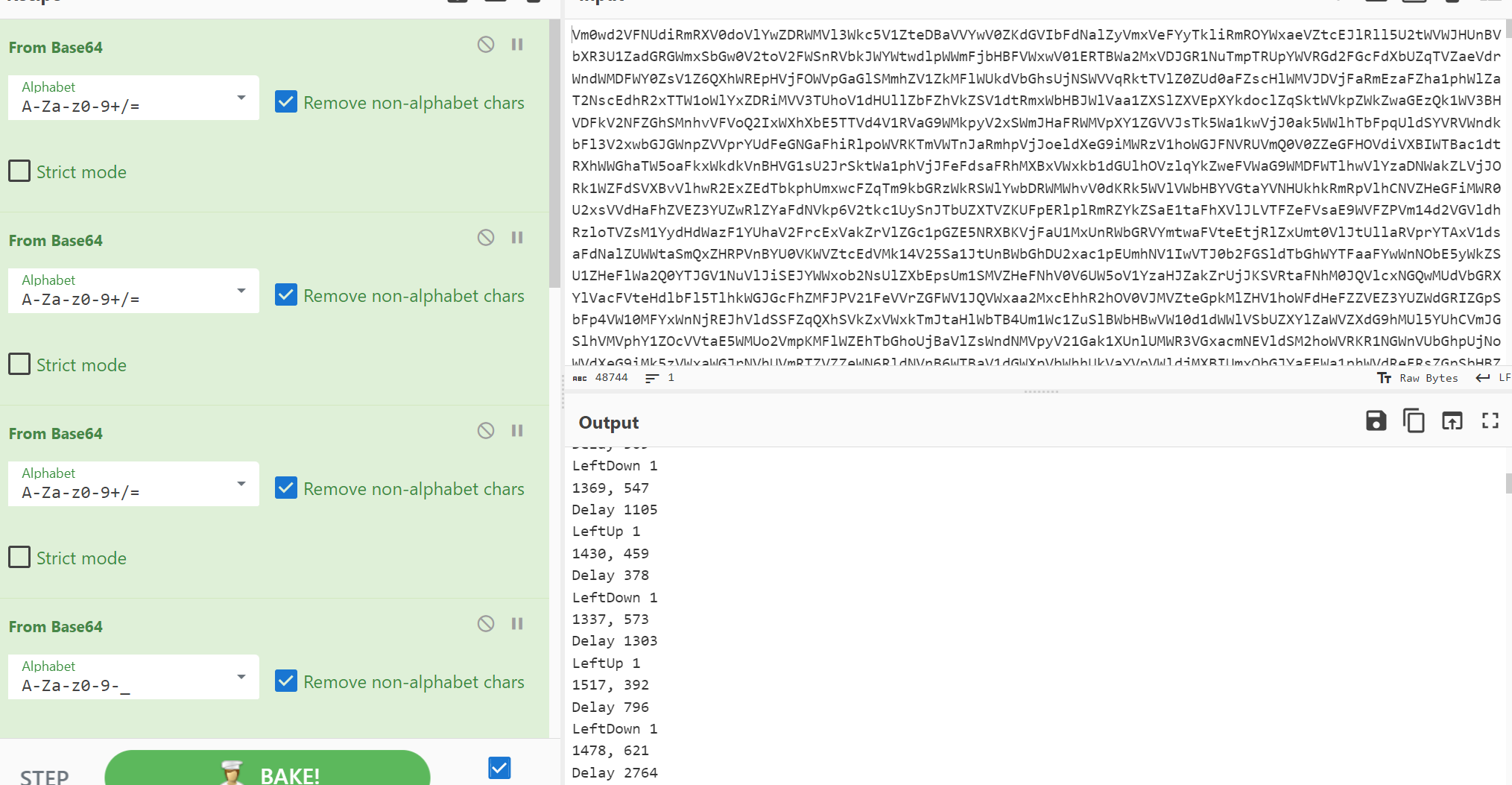Disable the fourth From Base64 operation

[486, 624]
